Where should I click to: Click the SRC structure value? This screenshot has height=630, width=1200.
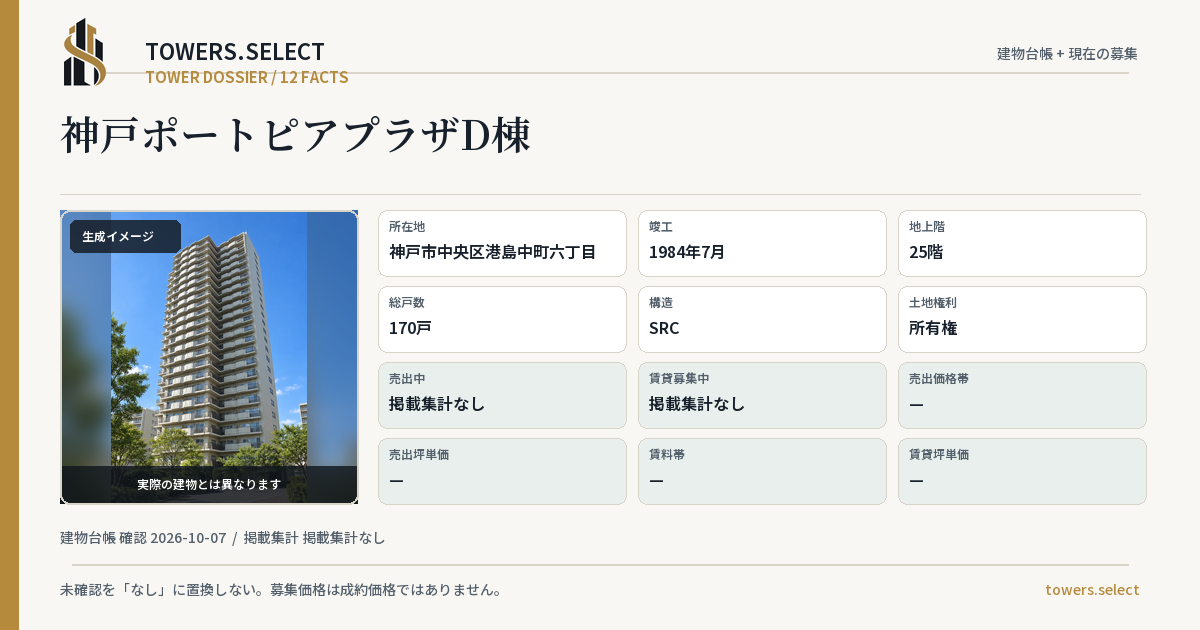click(x=664, y=328)
